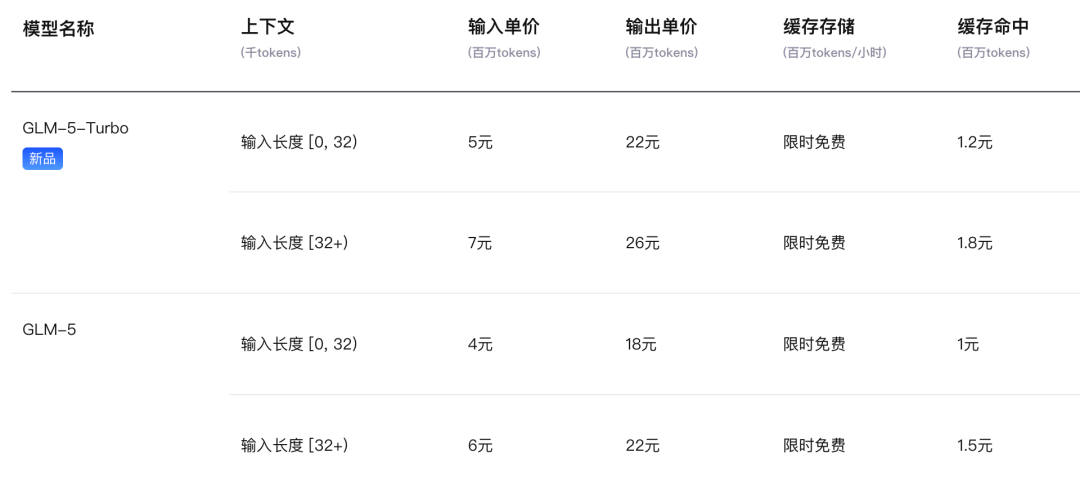Click the 1.5元 cache hit price
This screenshot has width=1080, height=484.
point(974,445)
